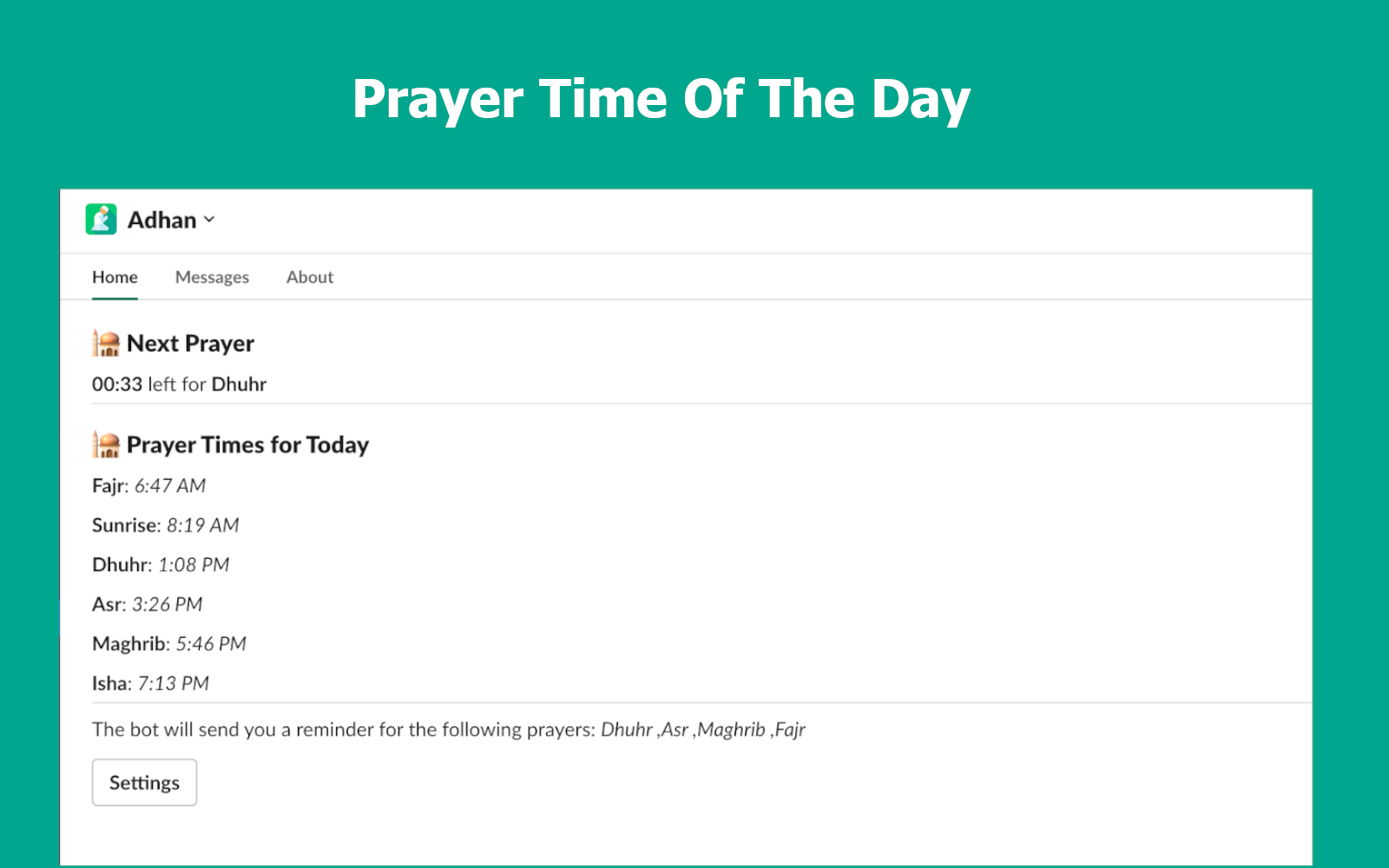Click the Adhan app logo icon
This screenshot has height=868, width=1389.
click(x=101, y=220)
